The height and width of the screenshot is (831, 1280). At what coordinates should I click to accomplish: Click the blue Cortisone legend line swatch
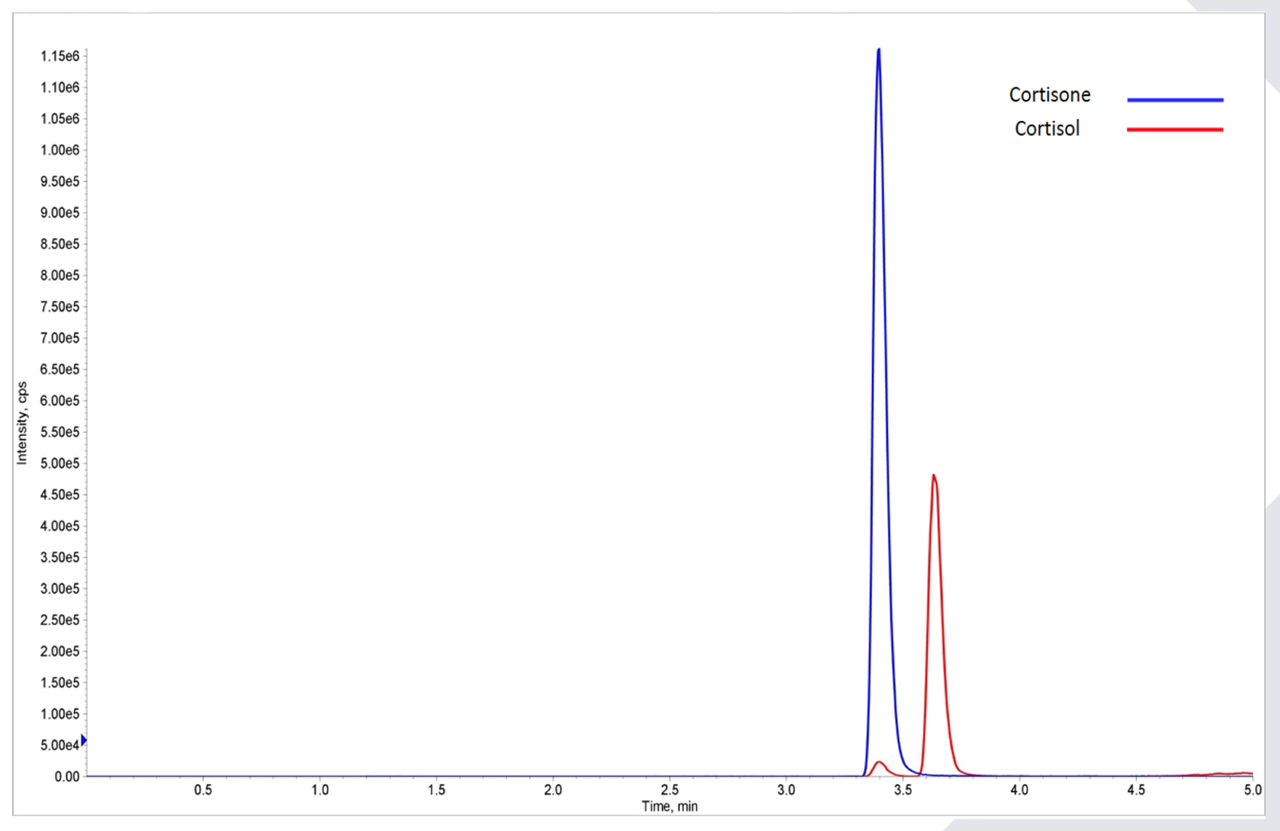[x=1175, y=100]
